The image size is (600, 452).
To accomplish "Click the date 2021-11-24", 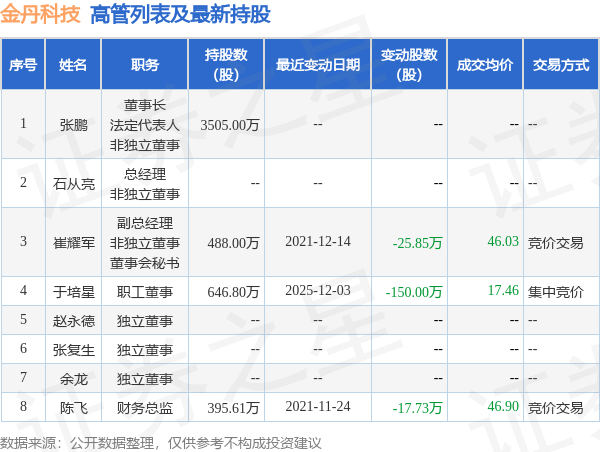I will (x=318, y=406).
